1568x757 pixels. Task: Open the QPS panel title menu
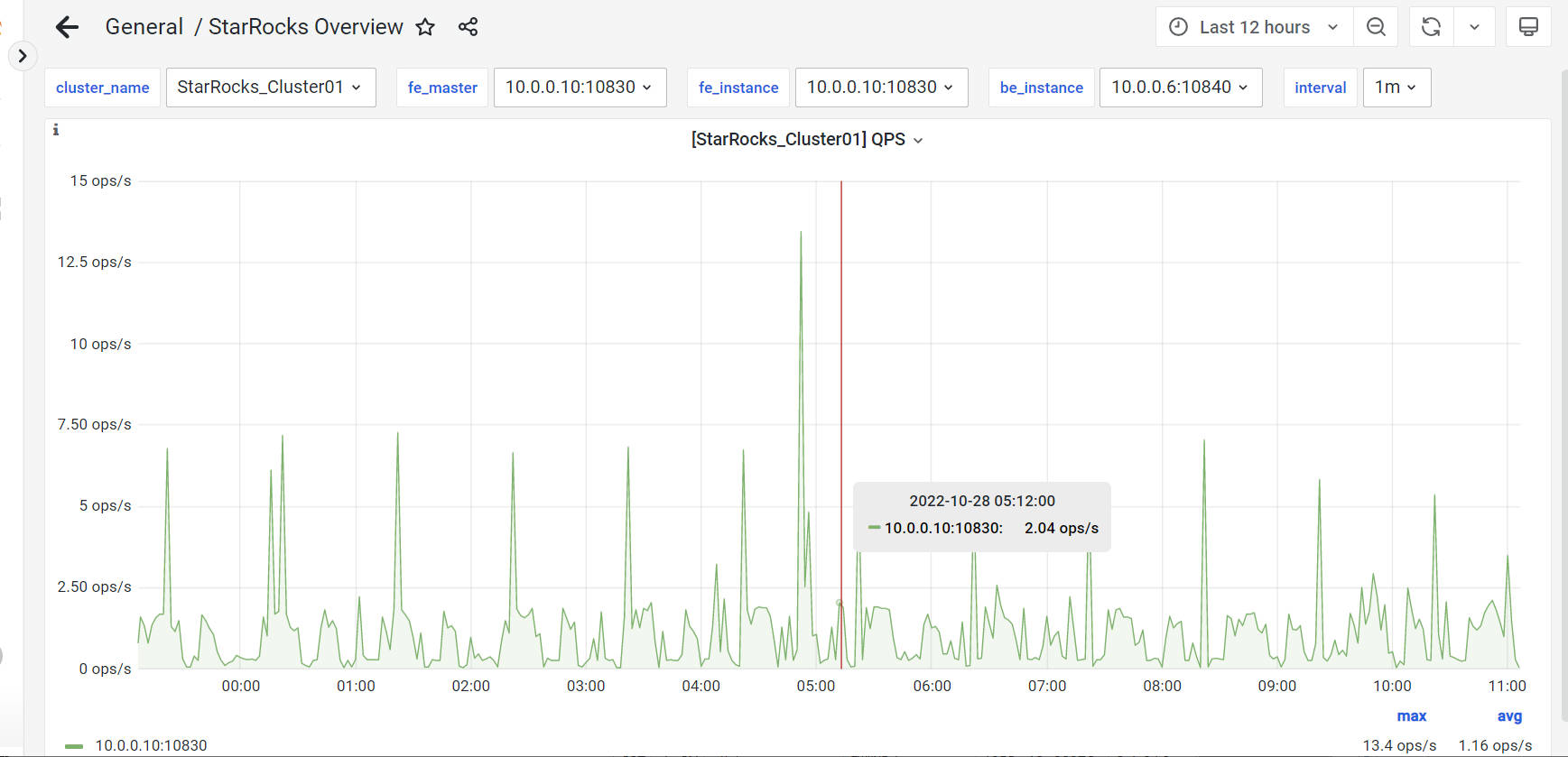[x=806, y=140]
